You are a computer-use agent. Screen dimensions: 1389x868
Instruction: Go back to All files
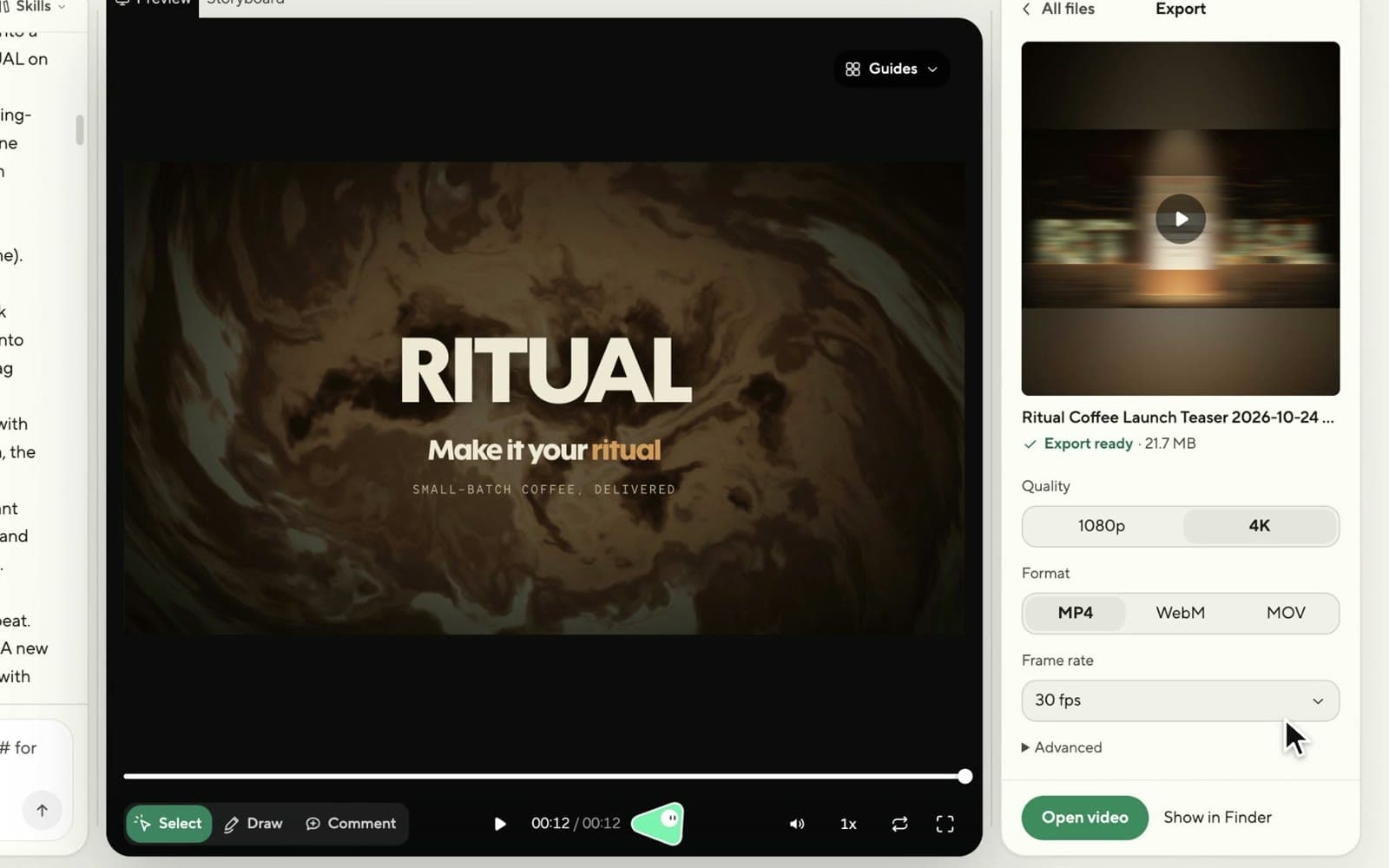1058,9
